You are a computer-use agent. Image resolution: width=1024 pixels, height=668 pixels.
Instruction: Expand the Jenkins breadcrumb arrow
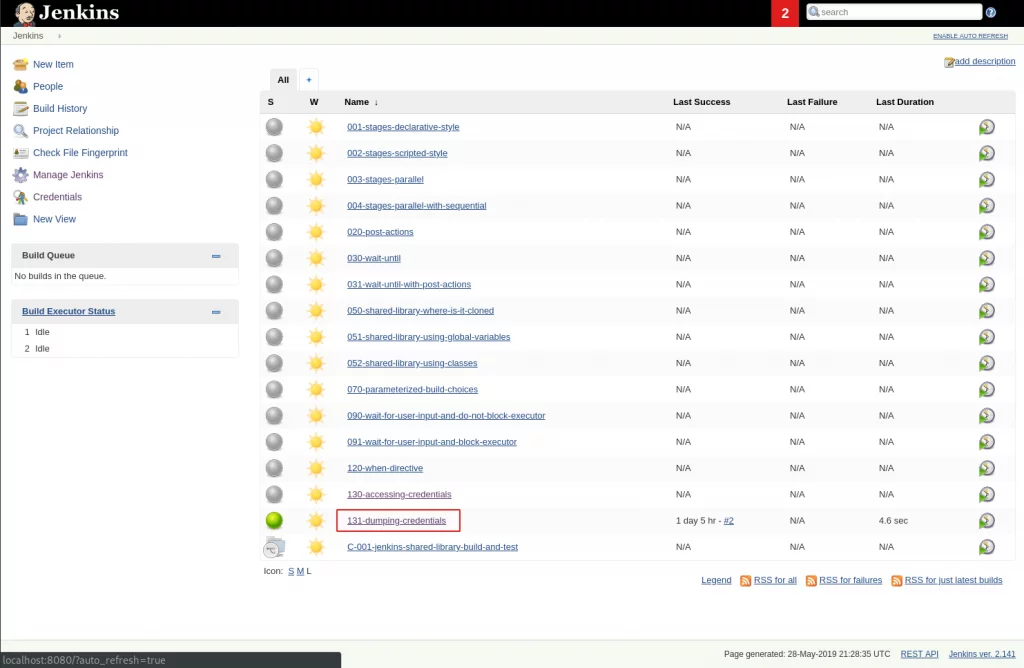point(59,36)
